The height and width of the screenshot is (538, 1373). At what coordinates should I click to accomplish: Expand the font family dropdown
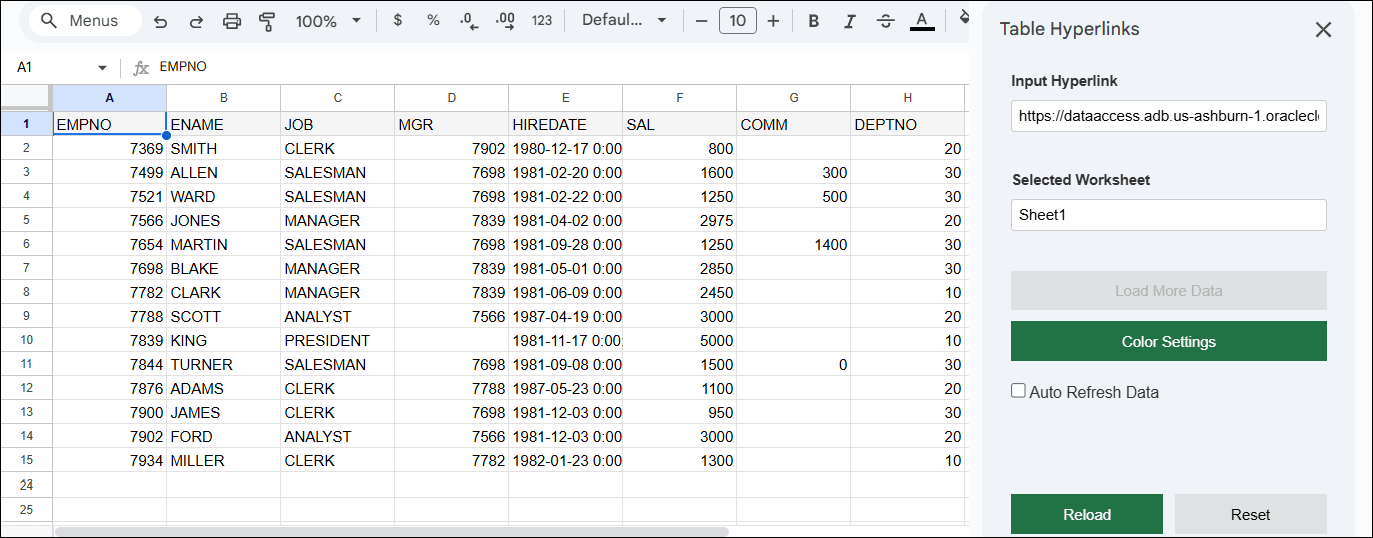pyautogui.click(x=624, y=21)
